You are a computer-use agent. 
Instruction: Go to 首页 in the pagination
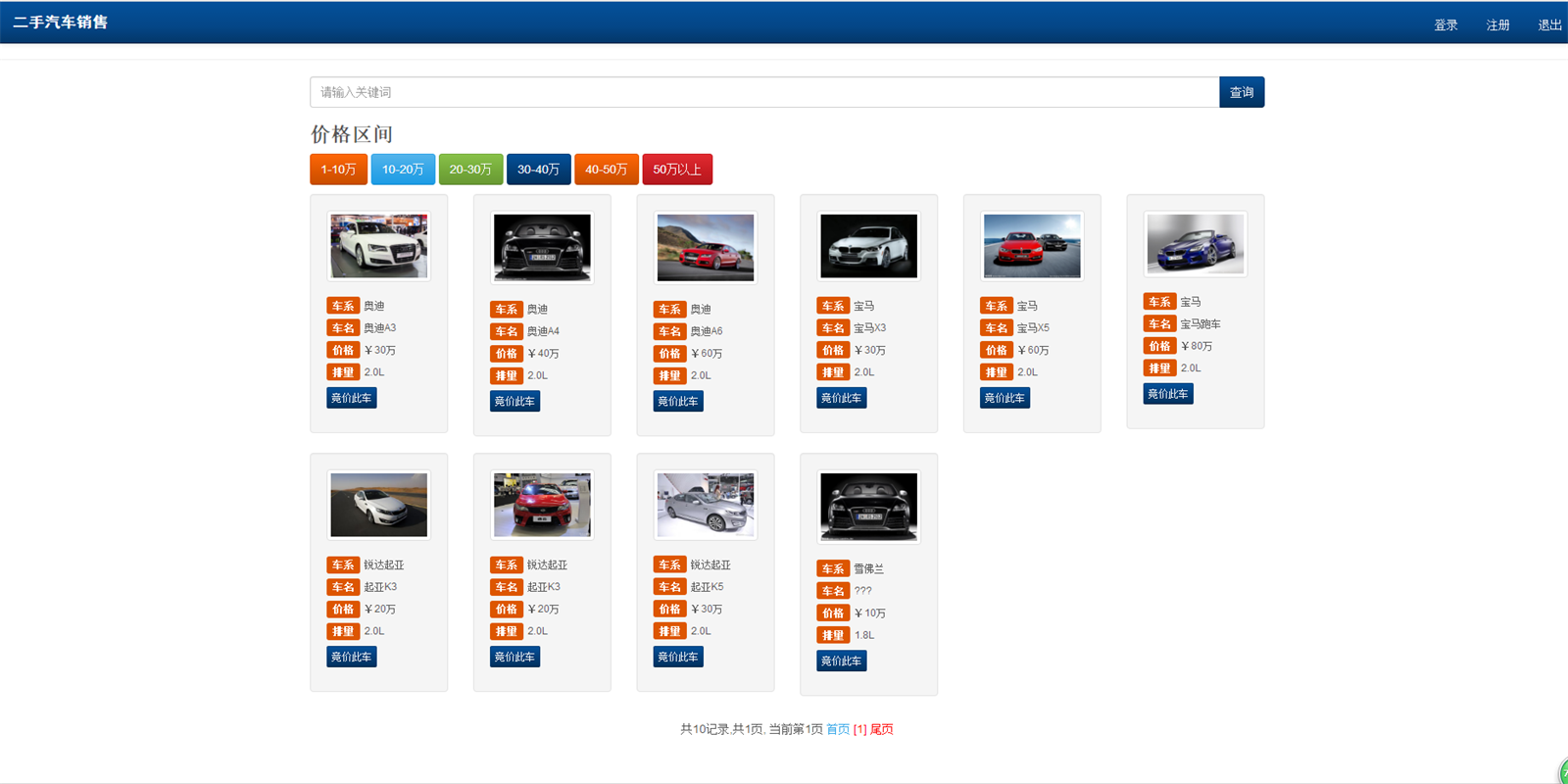[x=838, y=729]
